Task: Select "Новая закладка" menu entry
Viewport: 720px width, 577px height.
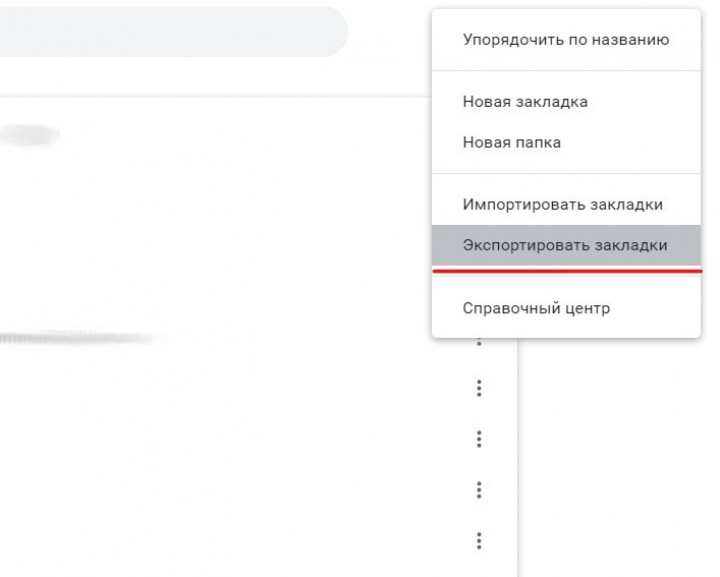Action: point(525,102)
